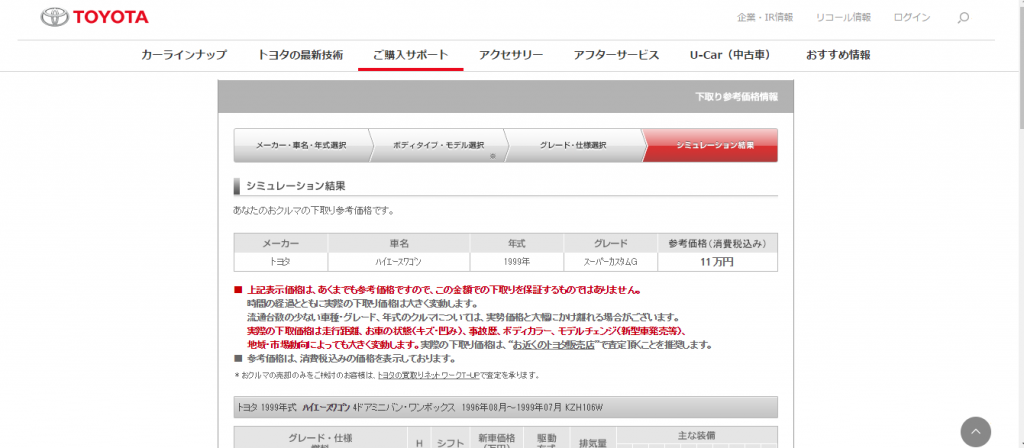Click the 年式 column header
1024x448 pixels.
point(517,243)
